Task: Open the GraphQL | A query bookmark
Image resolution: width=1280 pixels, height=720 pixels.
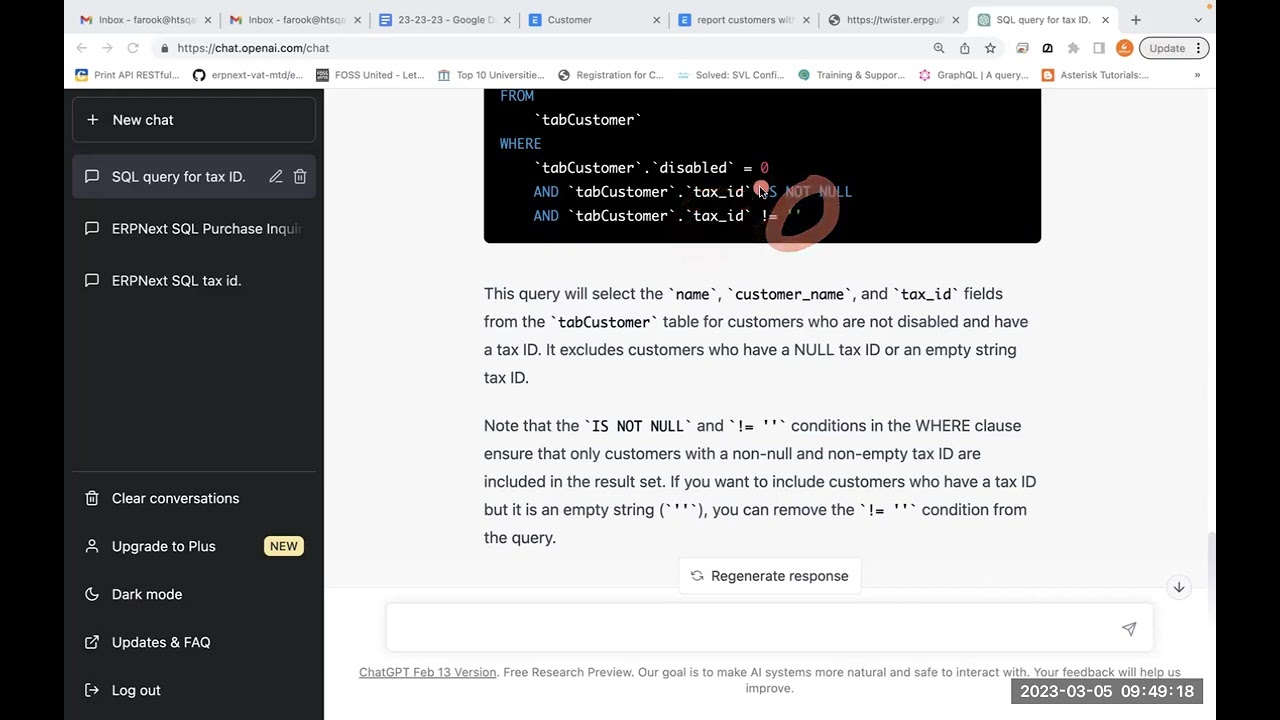Action: 973,75
